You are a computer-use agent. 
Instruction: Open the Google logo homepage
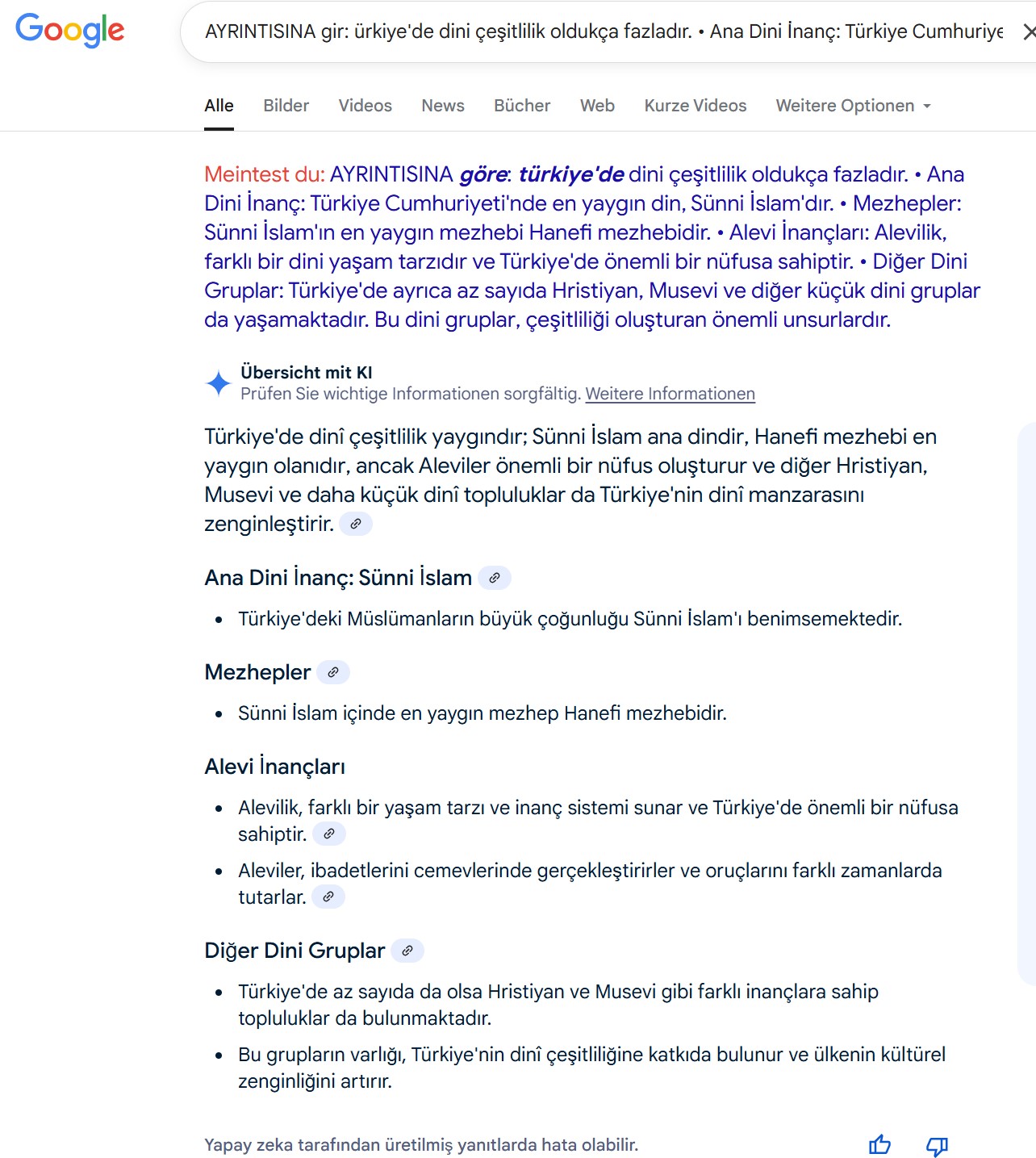[x=70, y=30]
